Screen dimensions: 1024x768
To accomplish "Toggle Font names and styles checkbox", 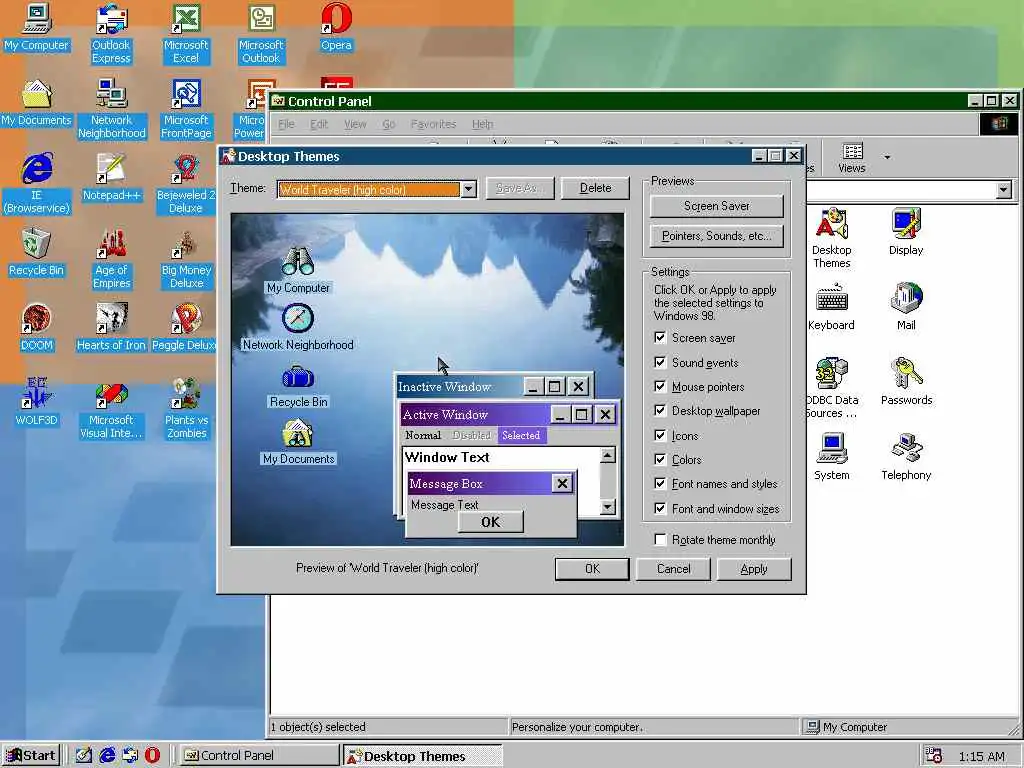I will 660,484.
